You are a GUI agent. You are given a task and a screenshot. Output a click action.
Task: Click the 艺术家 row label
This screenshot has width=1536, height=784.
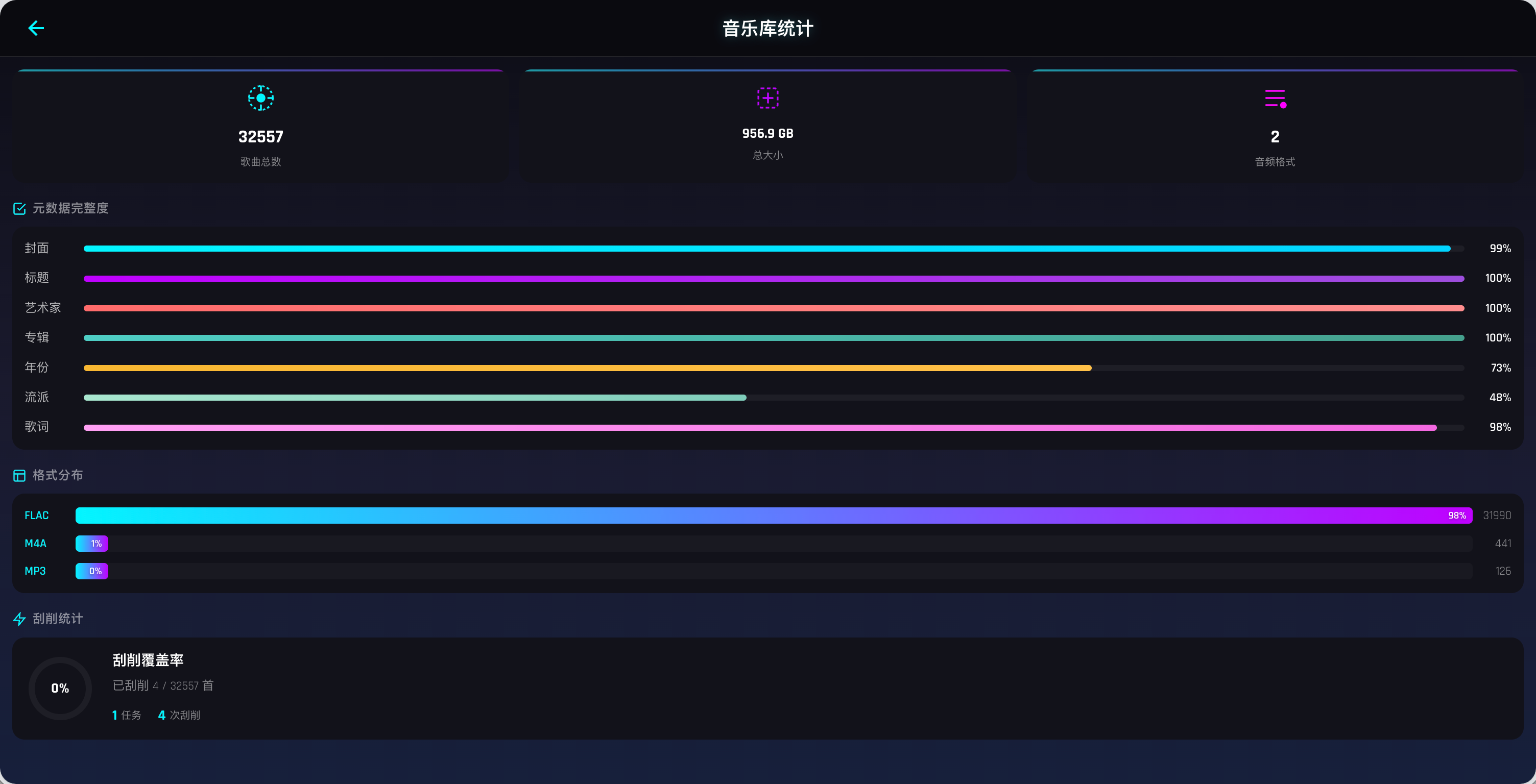(x=43, y=308)
